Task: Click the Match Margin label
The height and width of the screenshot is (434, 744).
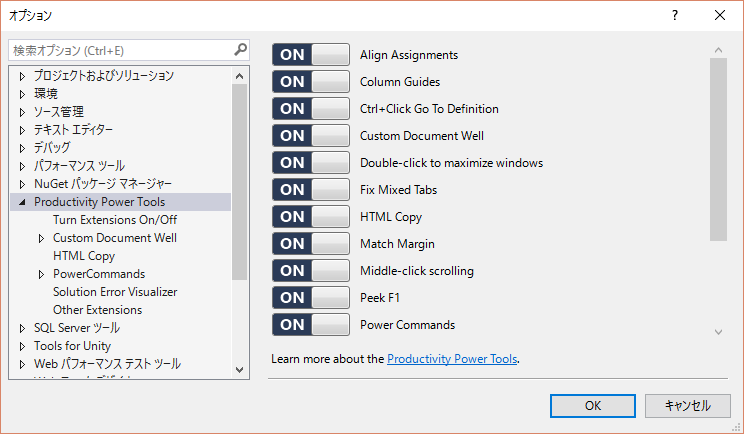Action: [x=397, y=244]
